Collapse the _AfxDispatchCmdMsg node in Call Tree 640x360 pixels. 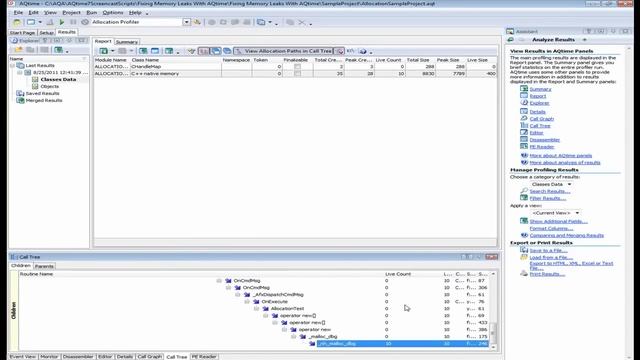(238, 295)
